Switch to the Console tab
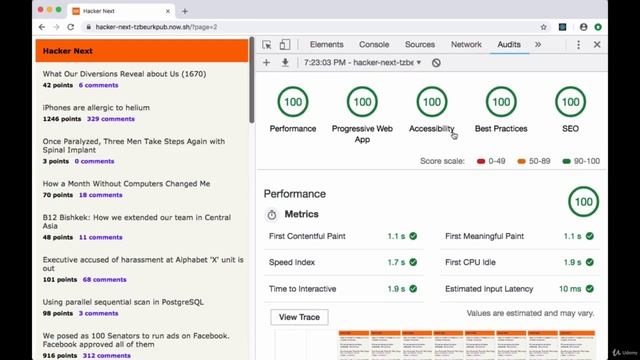 click(x=374, y=44)
